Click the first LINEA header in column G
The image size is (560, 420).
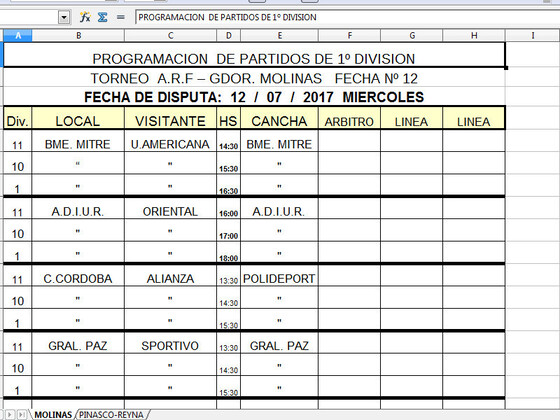tap(412, 118)
